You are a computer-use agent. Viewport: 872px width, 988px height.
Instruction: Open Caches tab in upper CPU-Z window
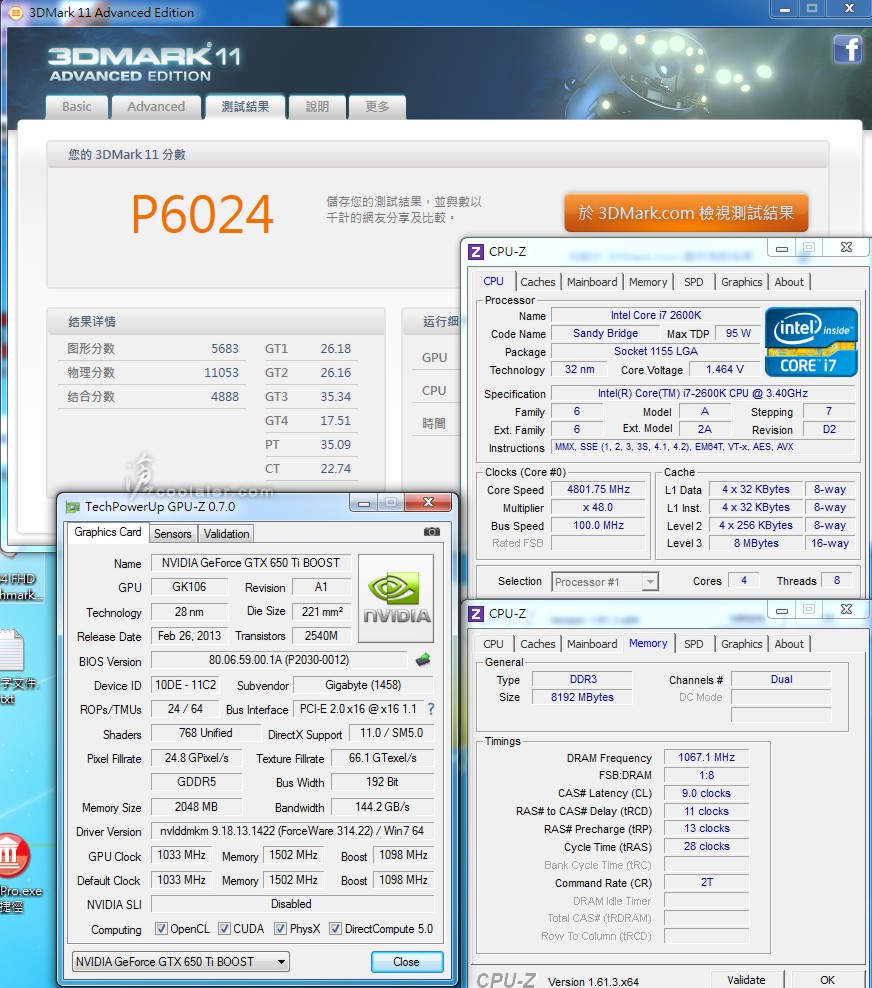point(537,282)
